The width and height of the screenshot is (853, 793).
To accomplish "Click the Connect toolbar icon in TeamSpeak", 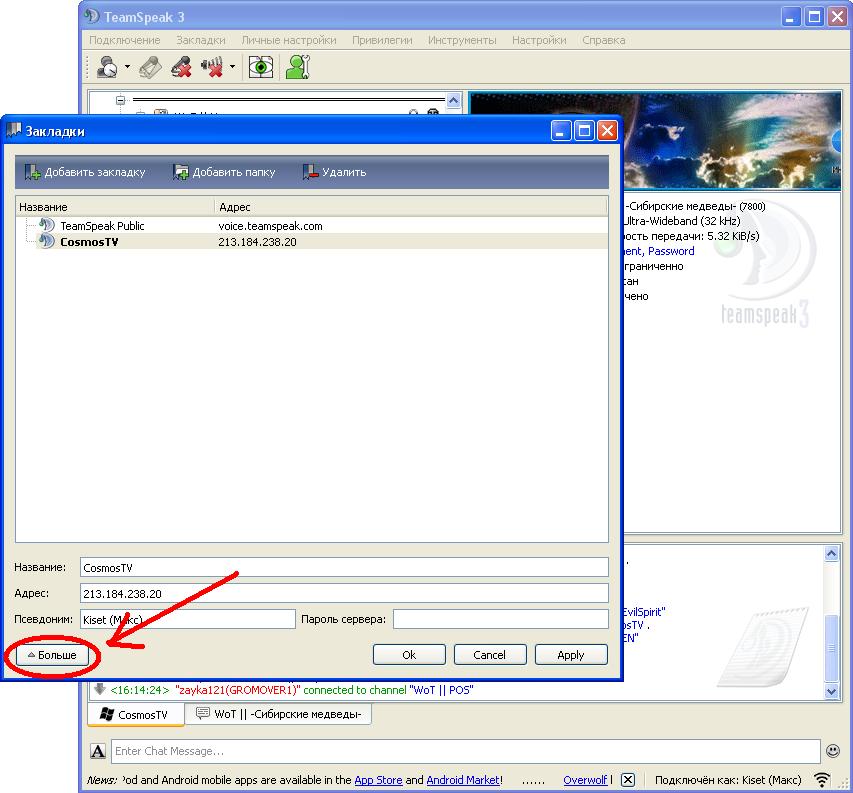I will pos(106,67).
